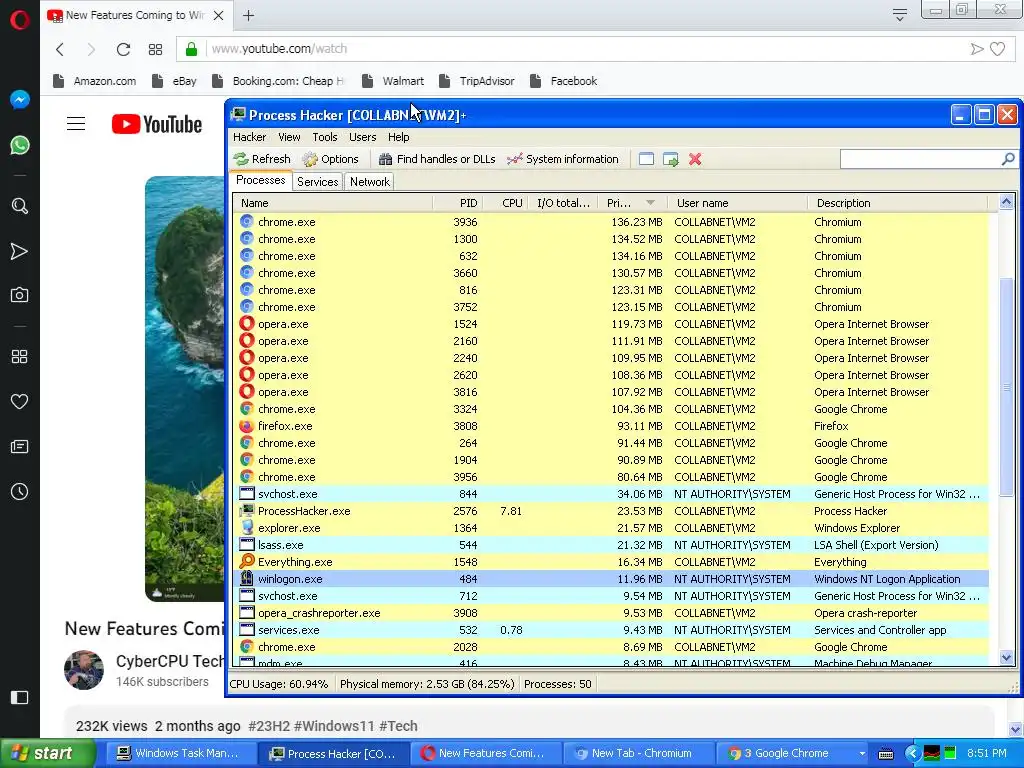
Task: Sort by the User name column header
Action: 736,203
